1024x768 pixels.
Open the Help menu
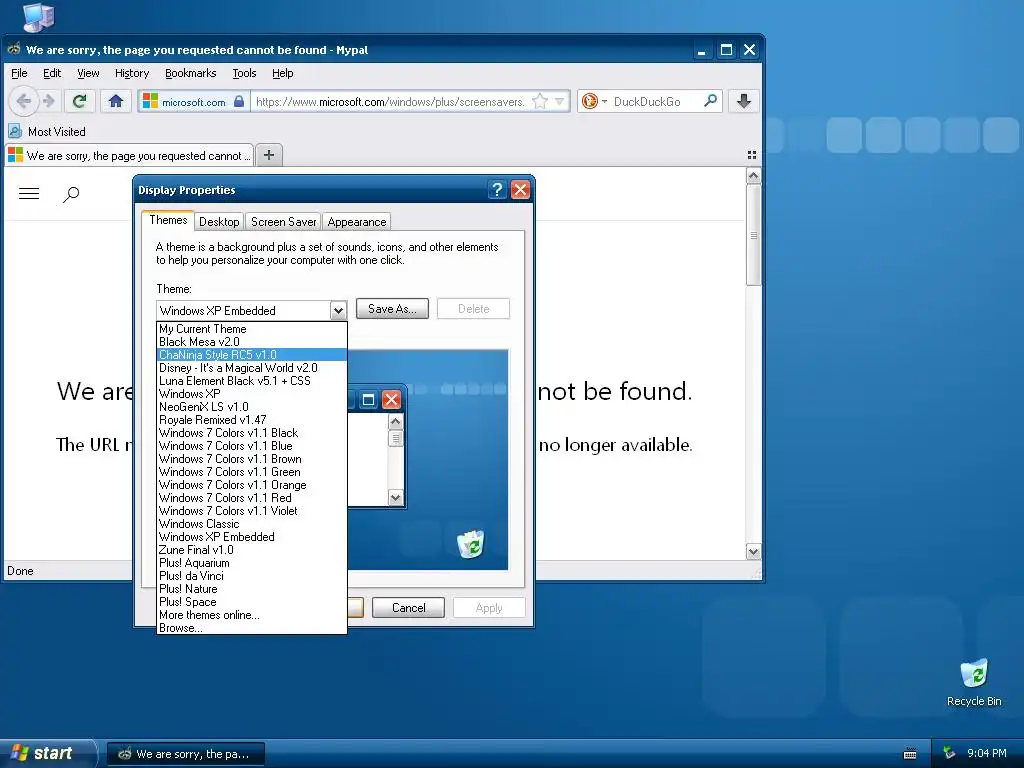(x=282, y=73)
